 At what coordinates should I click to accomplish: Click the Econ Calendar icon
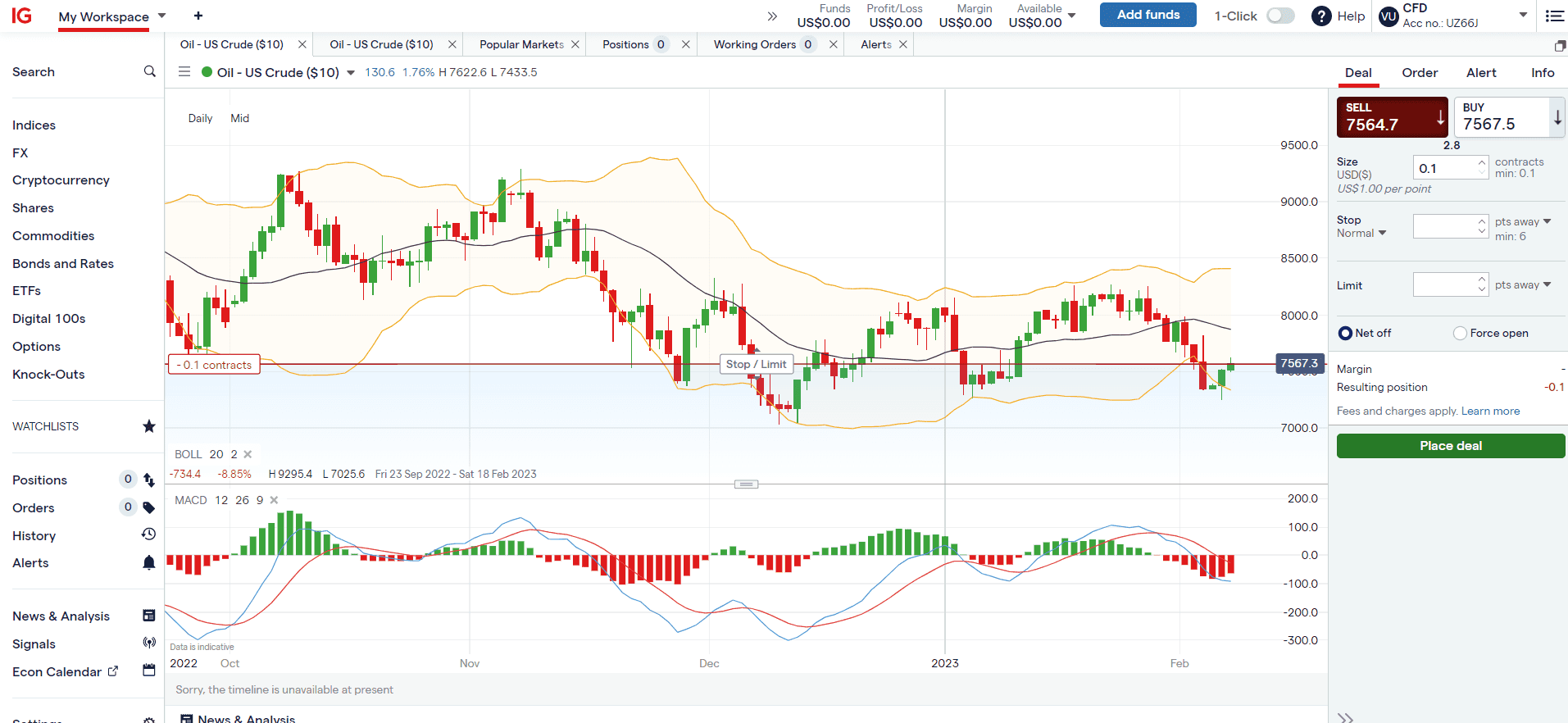point(148,671)
